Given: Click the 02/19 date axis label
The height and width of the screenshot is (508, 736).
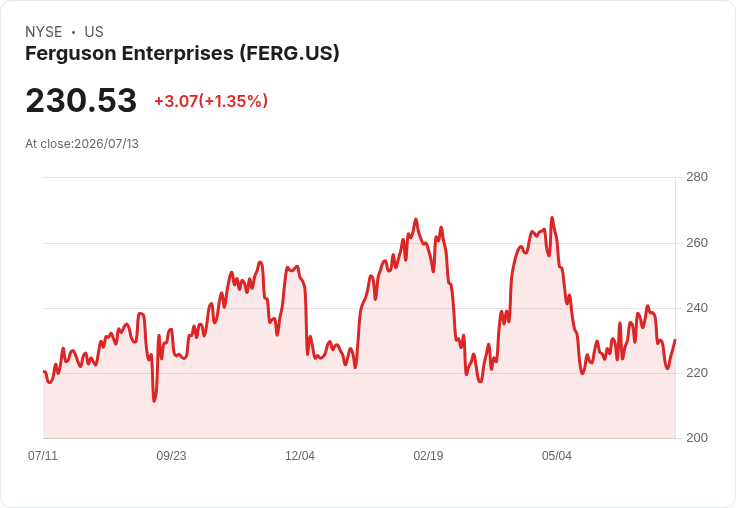Looking at the screenshot, I should coord(428,455).
